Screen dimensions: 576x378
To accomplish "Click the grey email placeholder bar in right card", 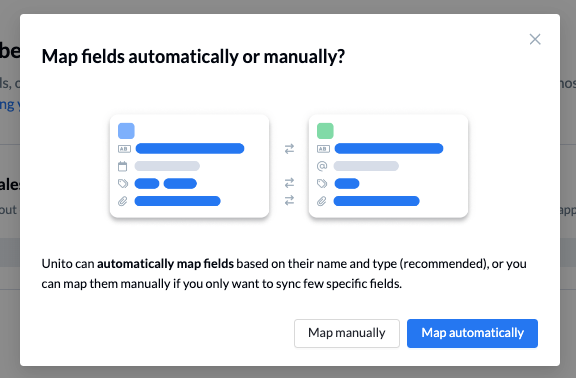I will (366, 166).
